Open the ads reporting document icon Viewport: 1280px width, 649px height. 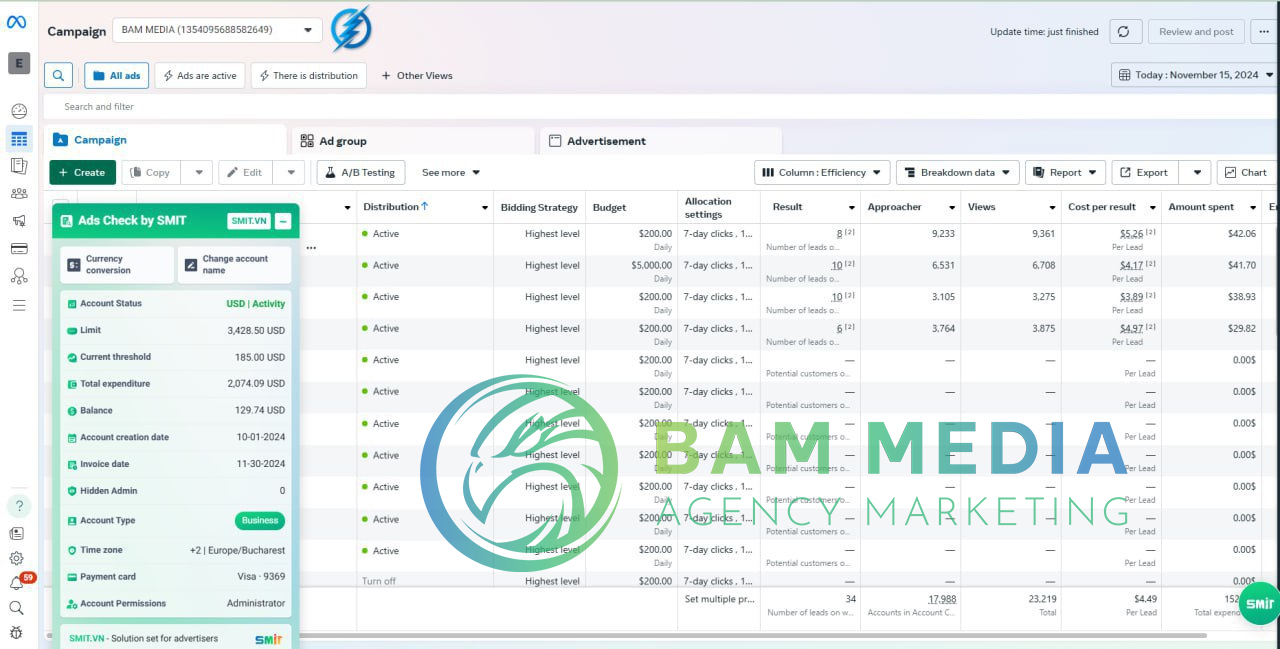point(19,166)
